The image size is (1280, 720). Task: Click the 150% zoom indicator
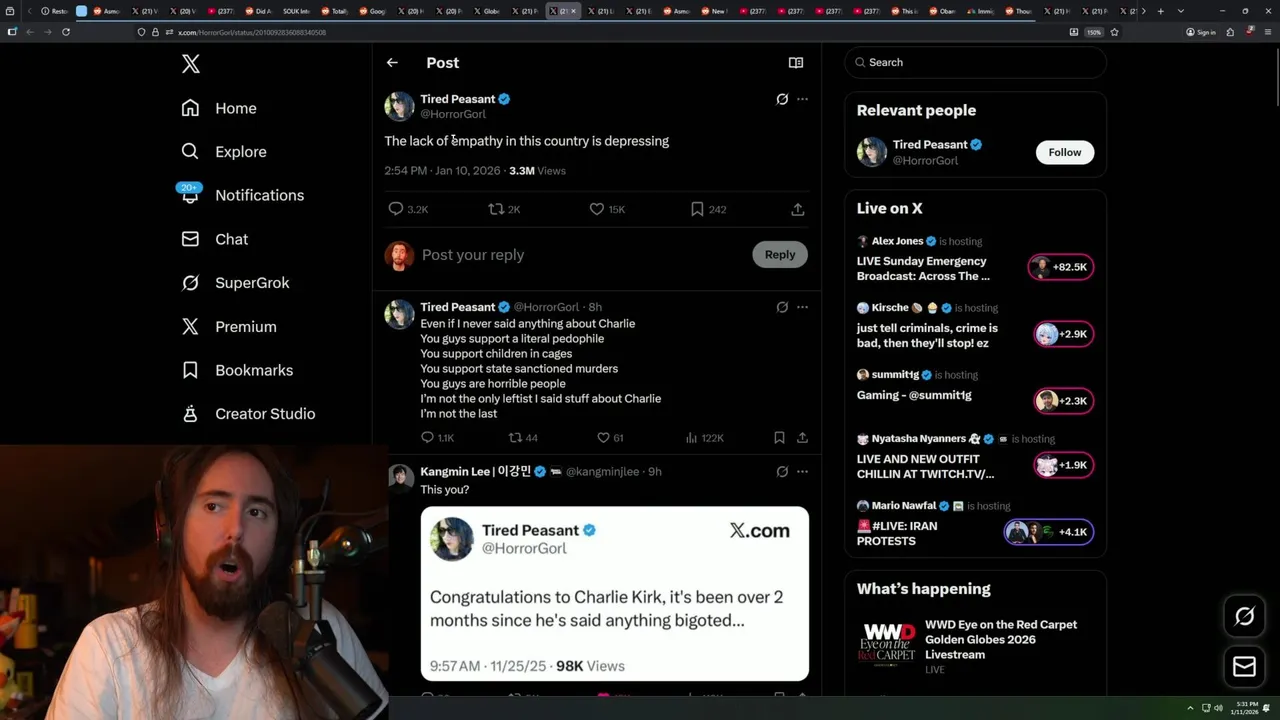[1094, 32]
